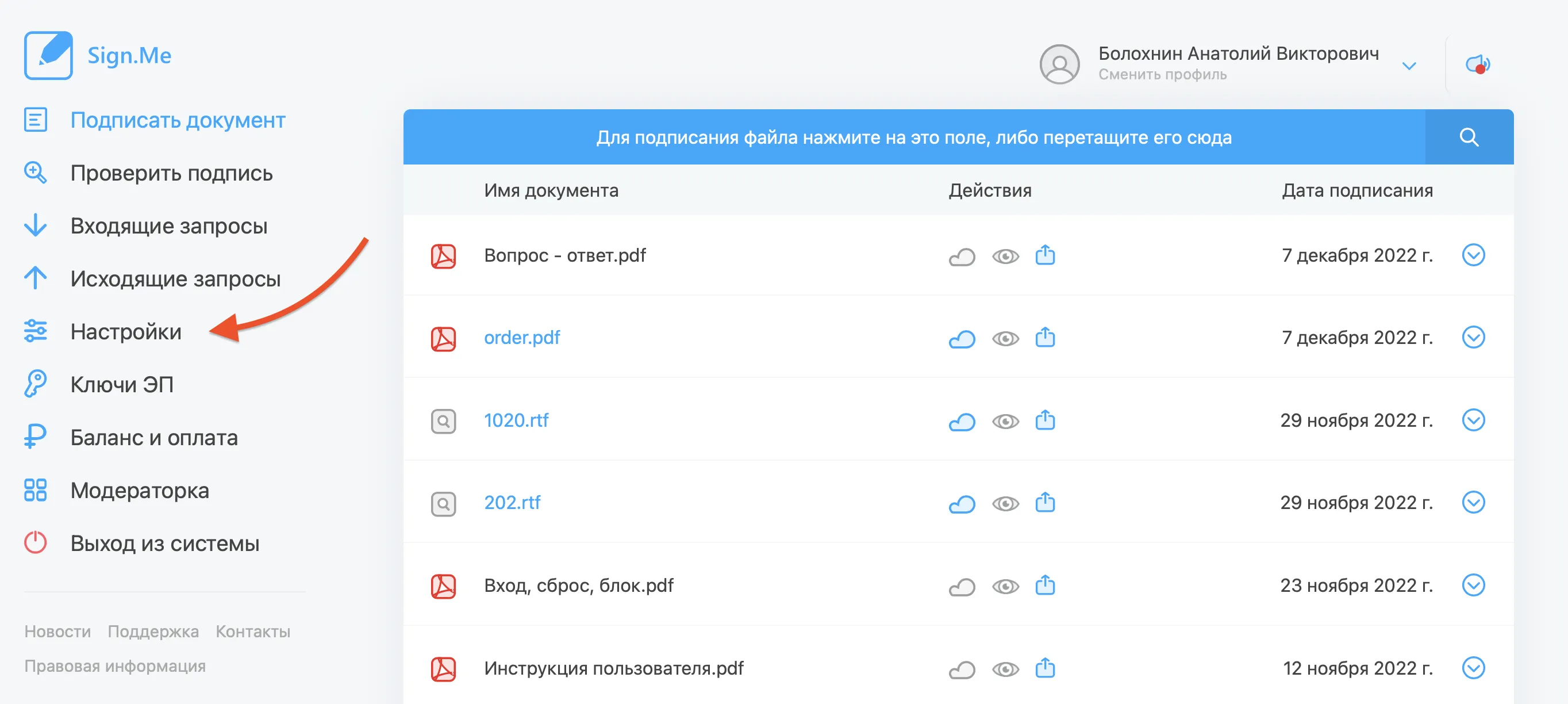Open Исходящие запросы in sidebar

[175, 279]
